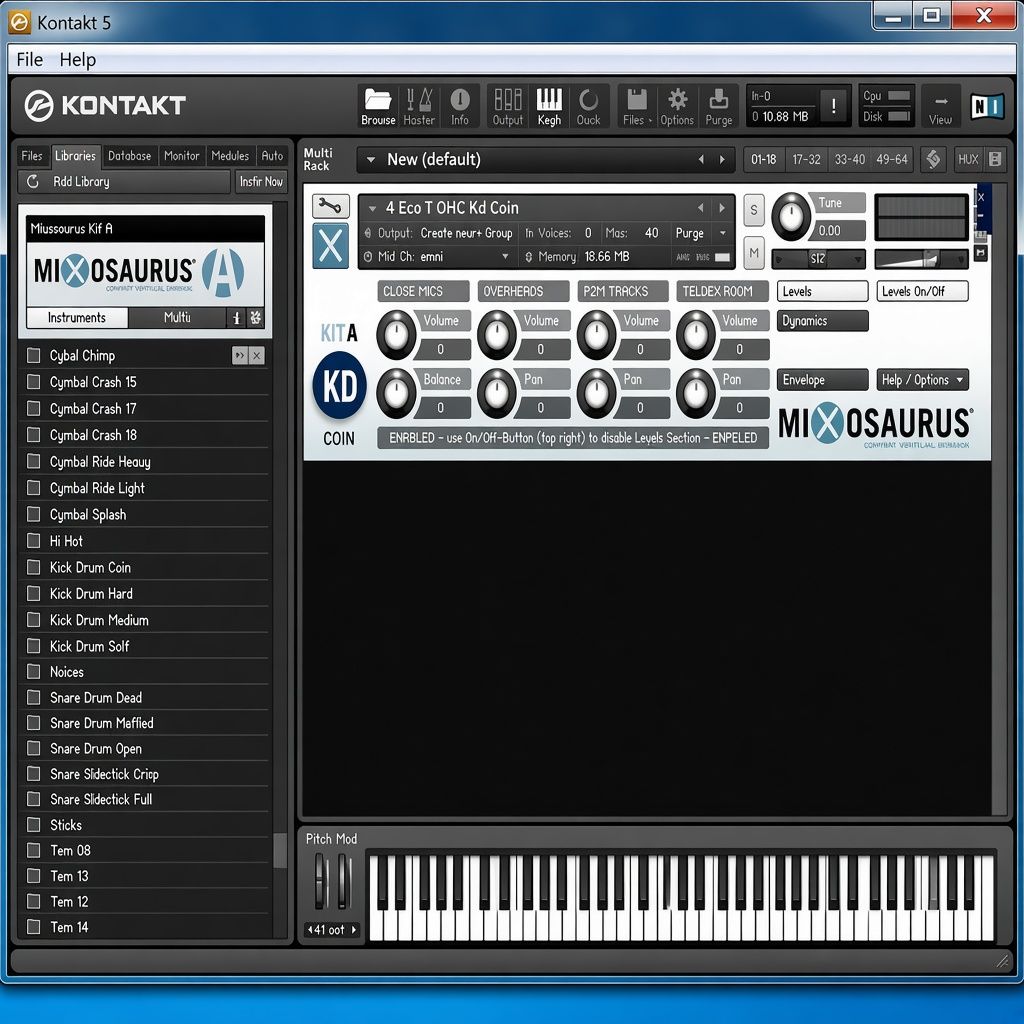Click the instrument volume slider bar
Screen dimensions: 1024x1024
921,259
